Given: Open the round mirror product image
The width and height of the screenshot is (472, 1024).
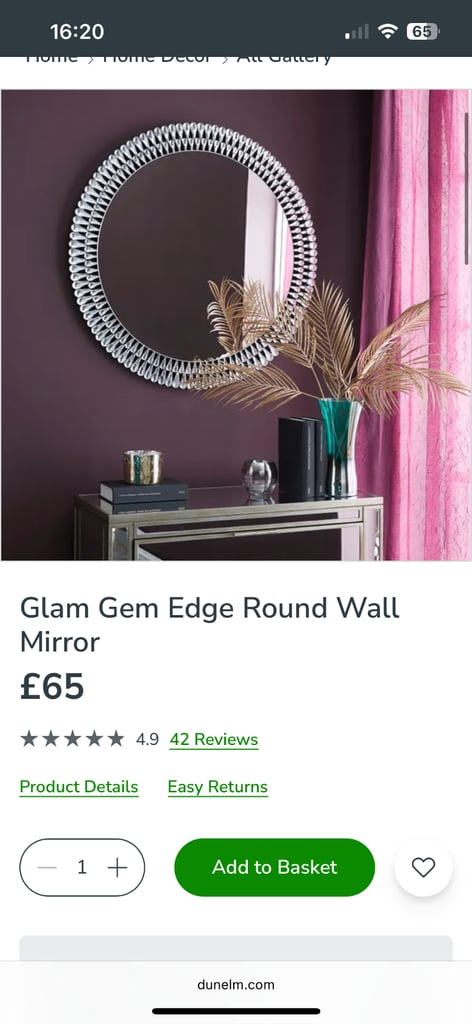Looking at the screenshot, I should [x=236, y=325].
